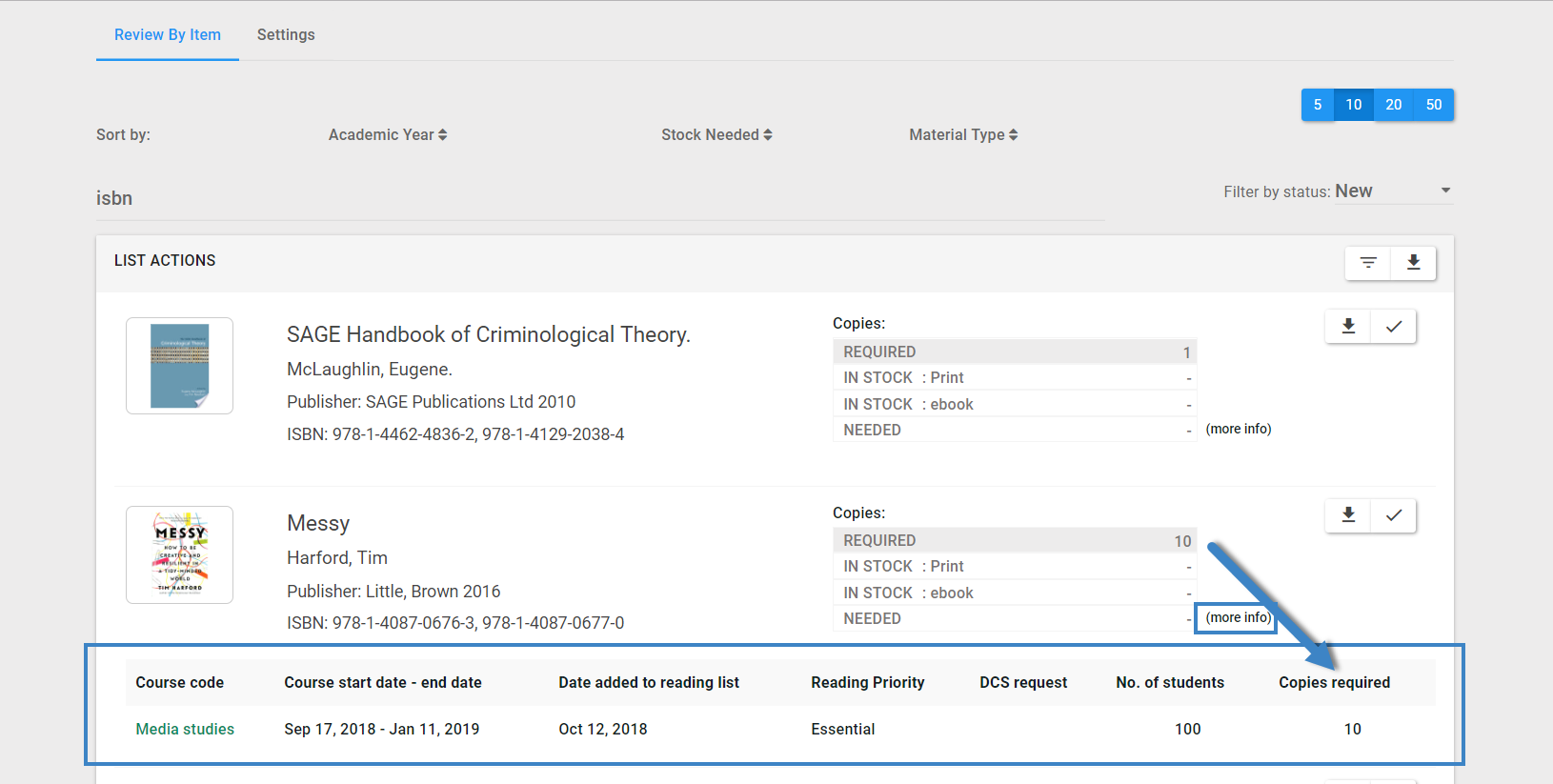Select author name McLaughlin, Eugene

(370, 369)
